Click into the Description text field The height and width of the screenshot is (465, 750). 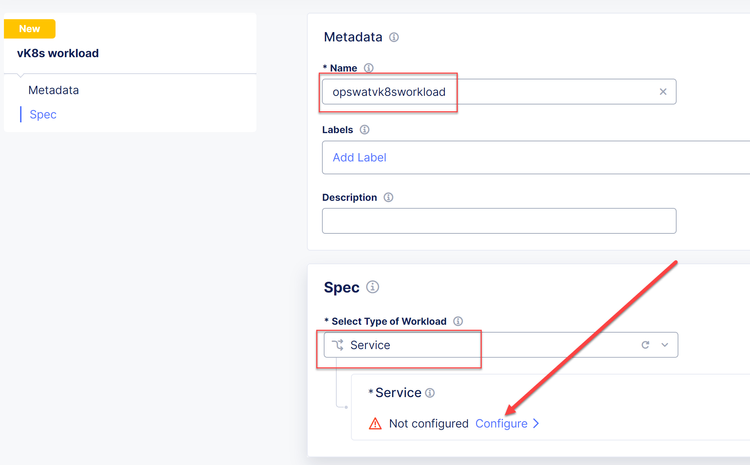click(498, 221)
